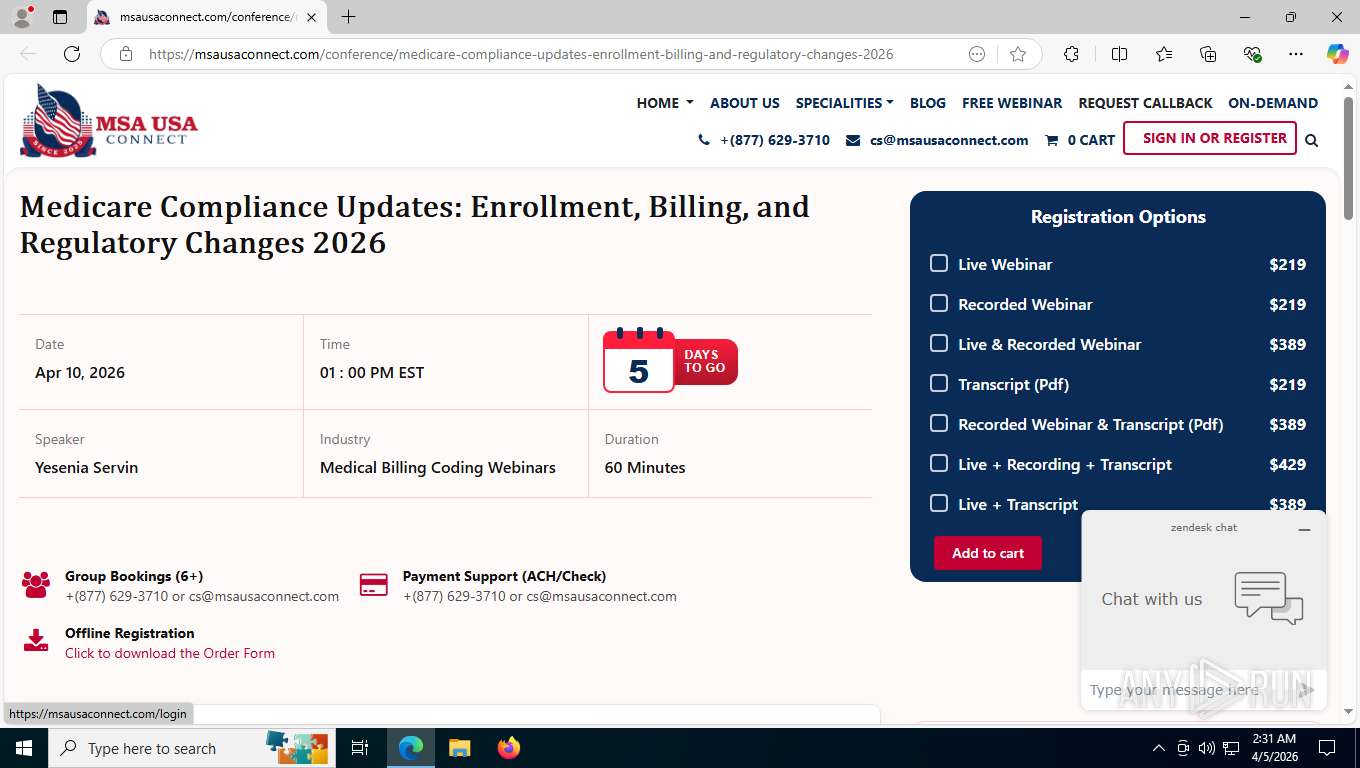Click the 0 CART link
The height and width of the screenshot is (768, 1360).
tap(1091, 140)
